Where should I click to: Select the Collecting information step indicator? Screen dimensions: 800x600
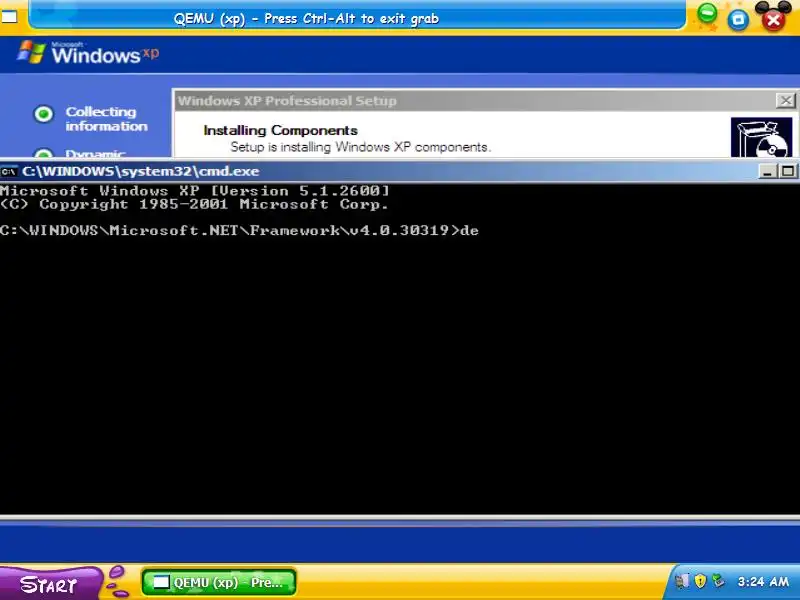pos(44,114)
